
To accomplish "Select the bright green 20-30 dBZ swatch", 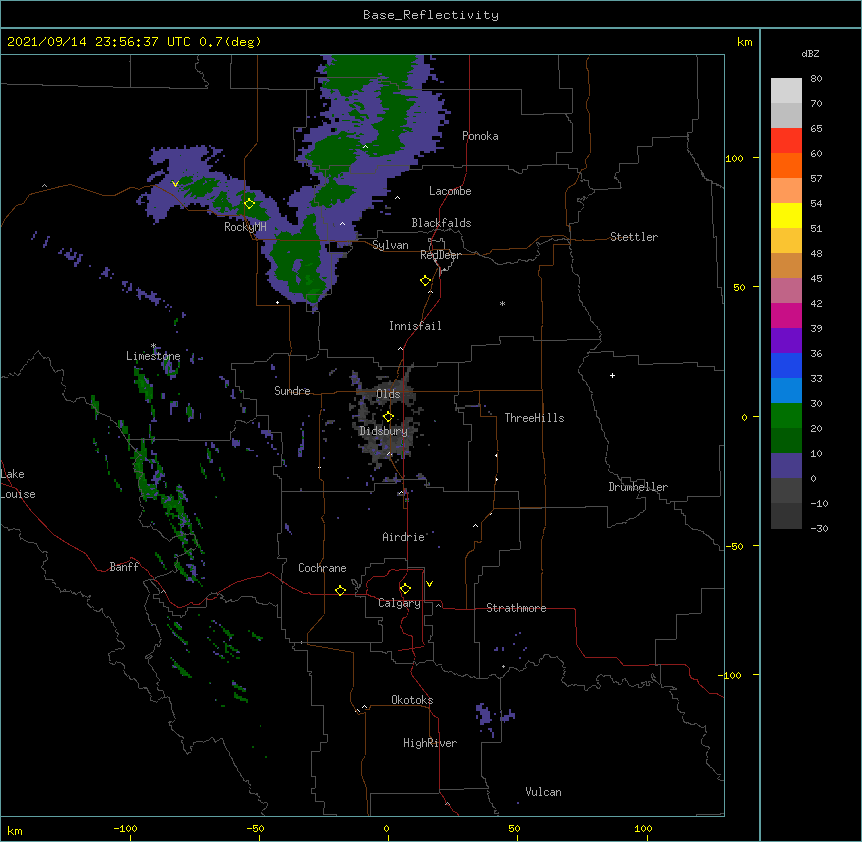I will point(786,416).
